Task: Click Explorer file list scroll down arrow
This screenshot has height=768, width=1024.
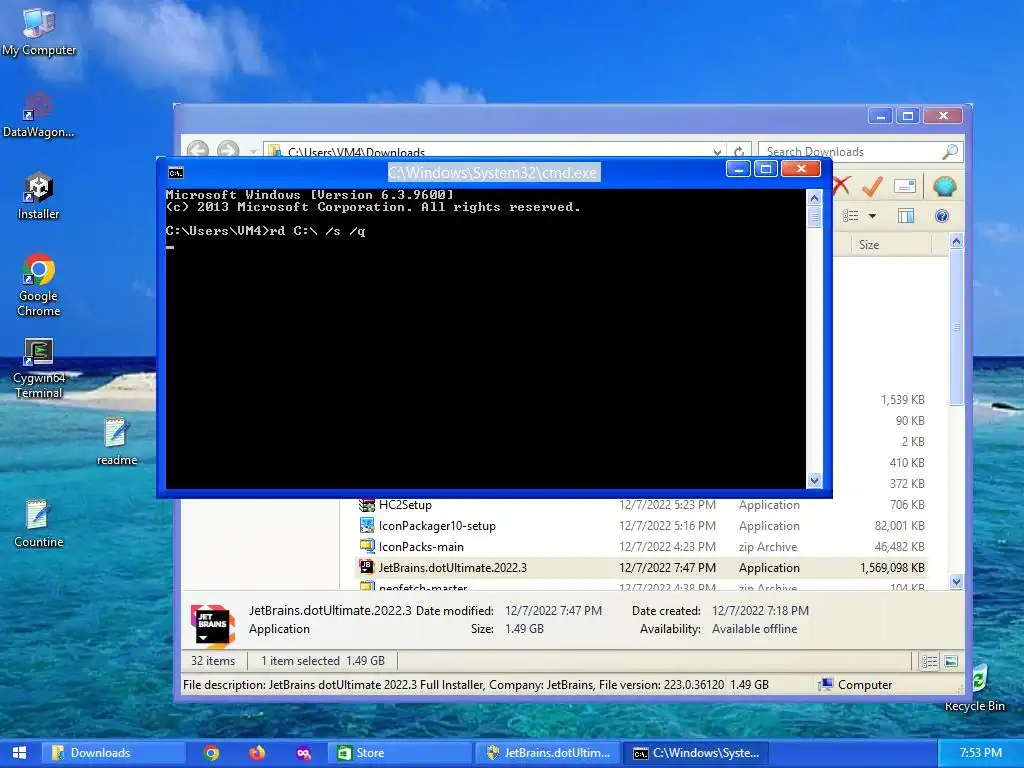Action: point(956,581)
